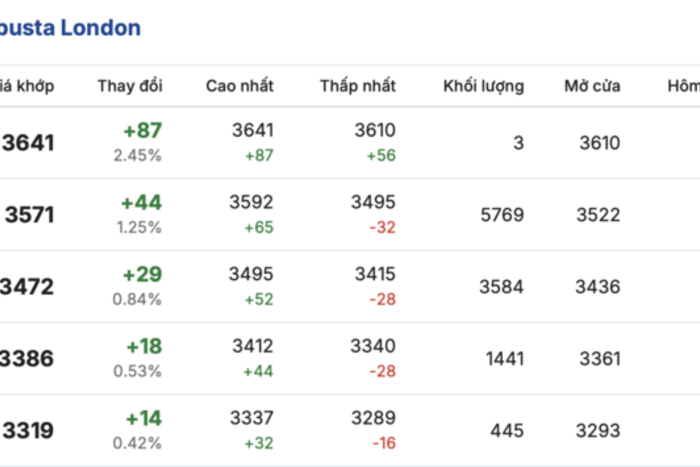700x467 pixels.
Task: Click the lowest price 3340
Action: [375, 346]
